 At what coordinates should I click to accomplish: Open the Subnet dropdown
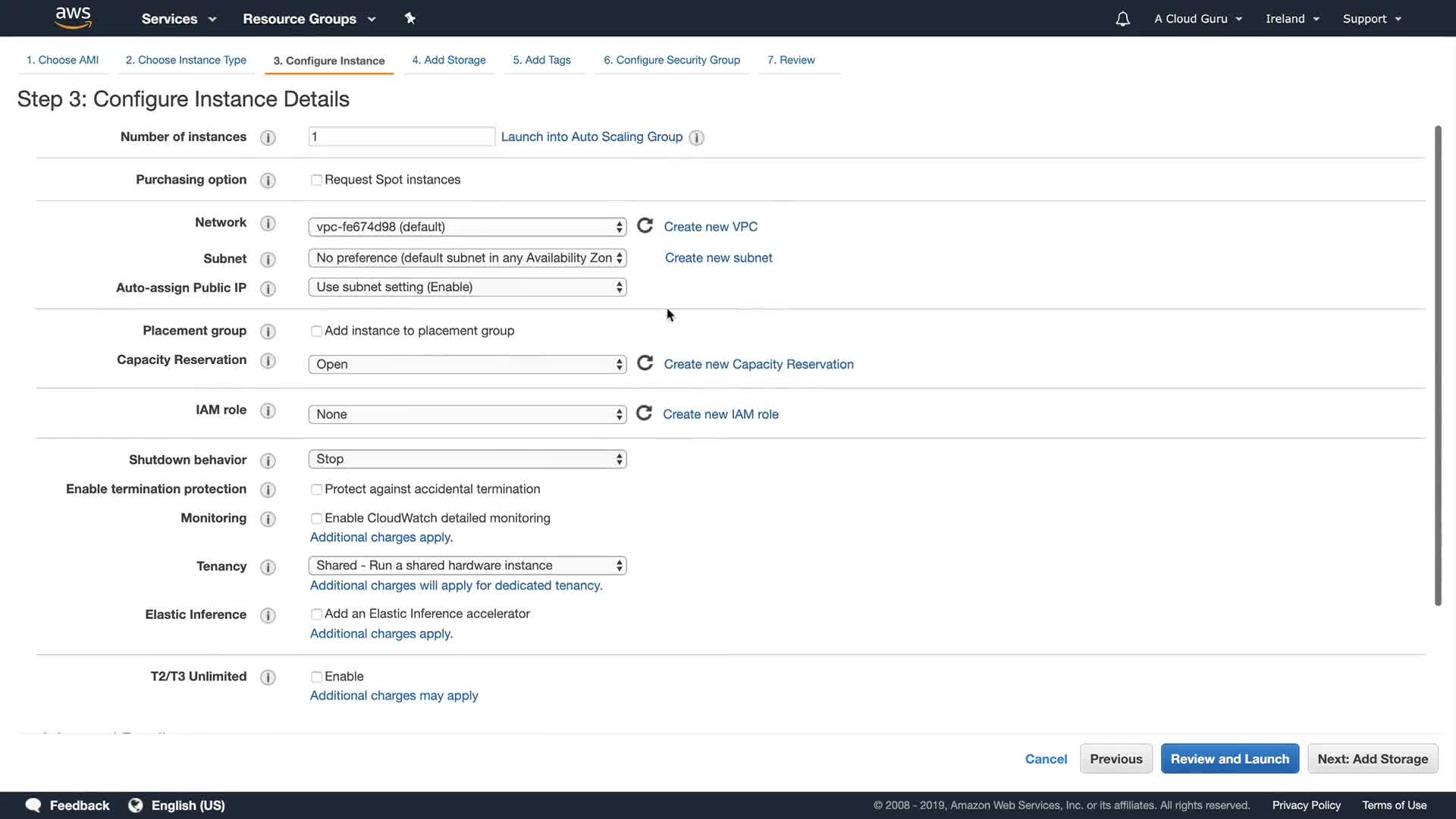467,258
